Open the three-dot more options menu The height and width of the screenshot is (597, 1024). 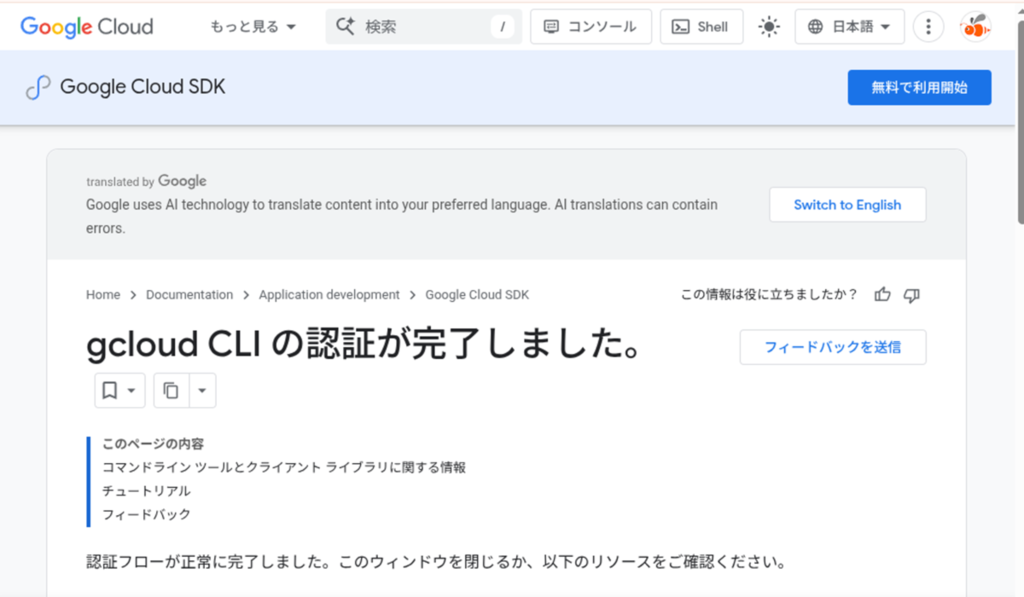(x=928, y=27)
